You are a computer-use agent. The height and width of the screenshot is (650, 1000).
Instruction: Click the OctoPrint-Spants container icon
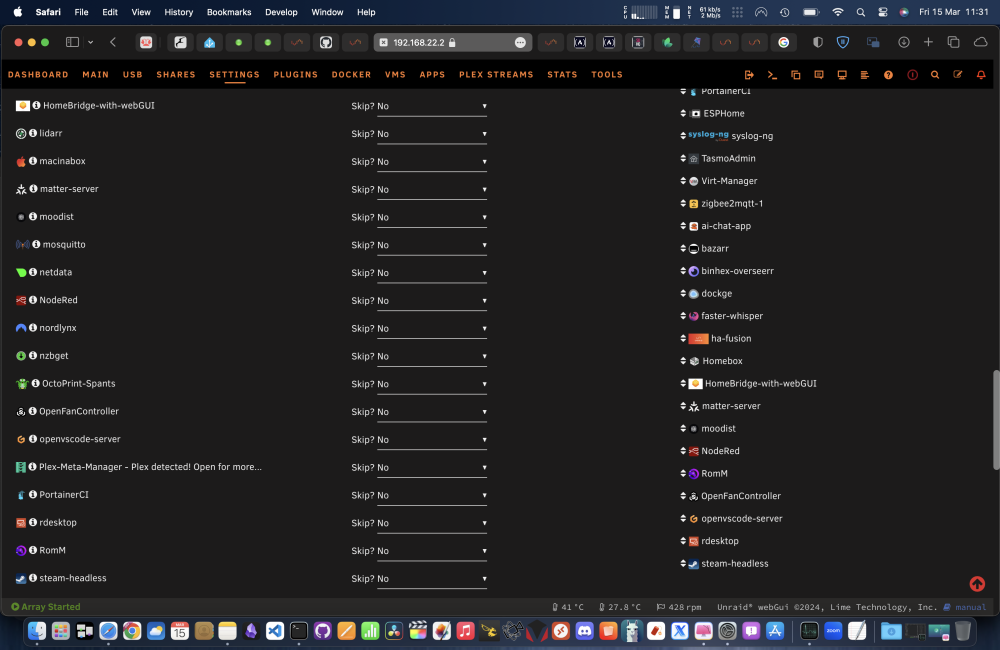pos(22,384)
